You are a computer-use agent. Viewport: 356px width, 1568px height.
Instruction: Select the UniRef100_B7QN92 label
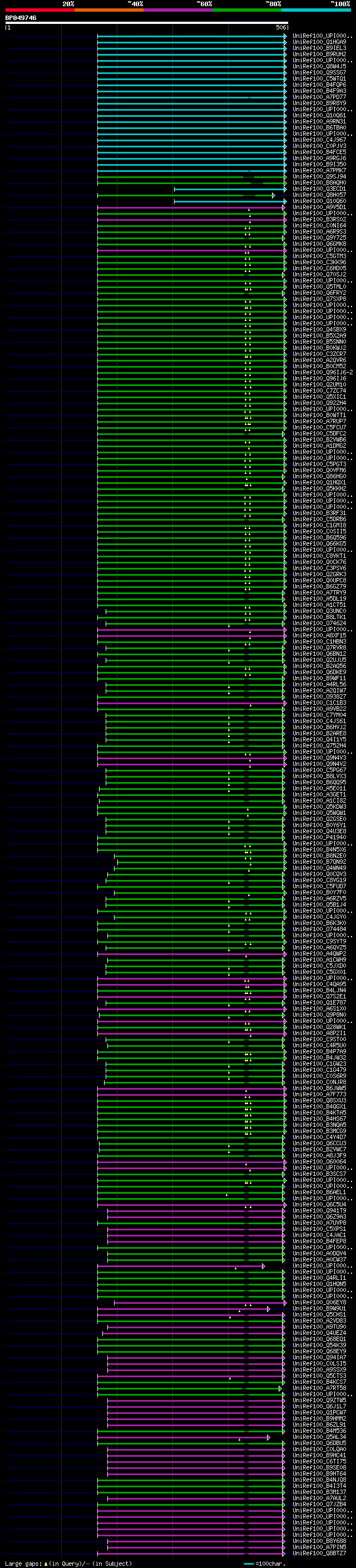[319, 862]
